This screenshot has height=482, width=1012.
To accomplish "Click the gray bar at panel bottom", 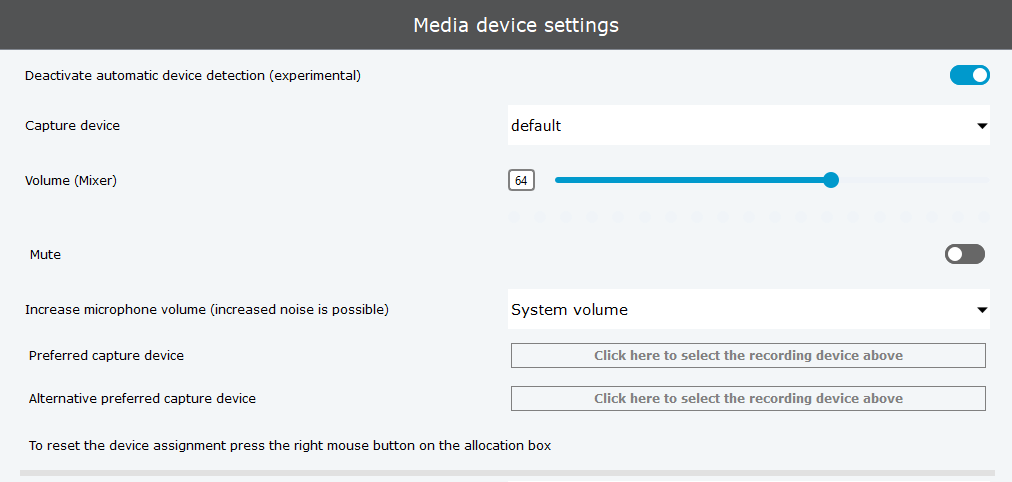I will [x=507, y=472].
